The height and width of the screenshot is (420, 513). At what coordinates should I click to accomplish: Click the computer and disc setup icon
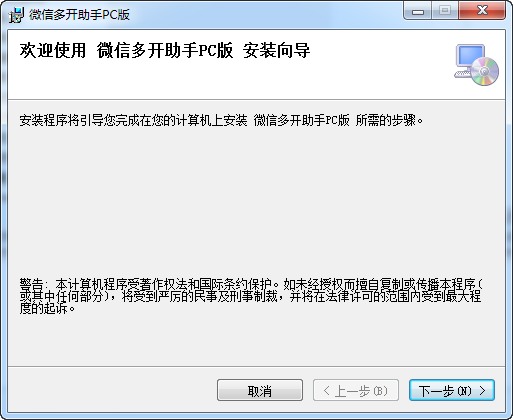[476, 65]
